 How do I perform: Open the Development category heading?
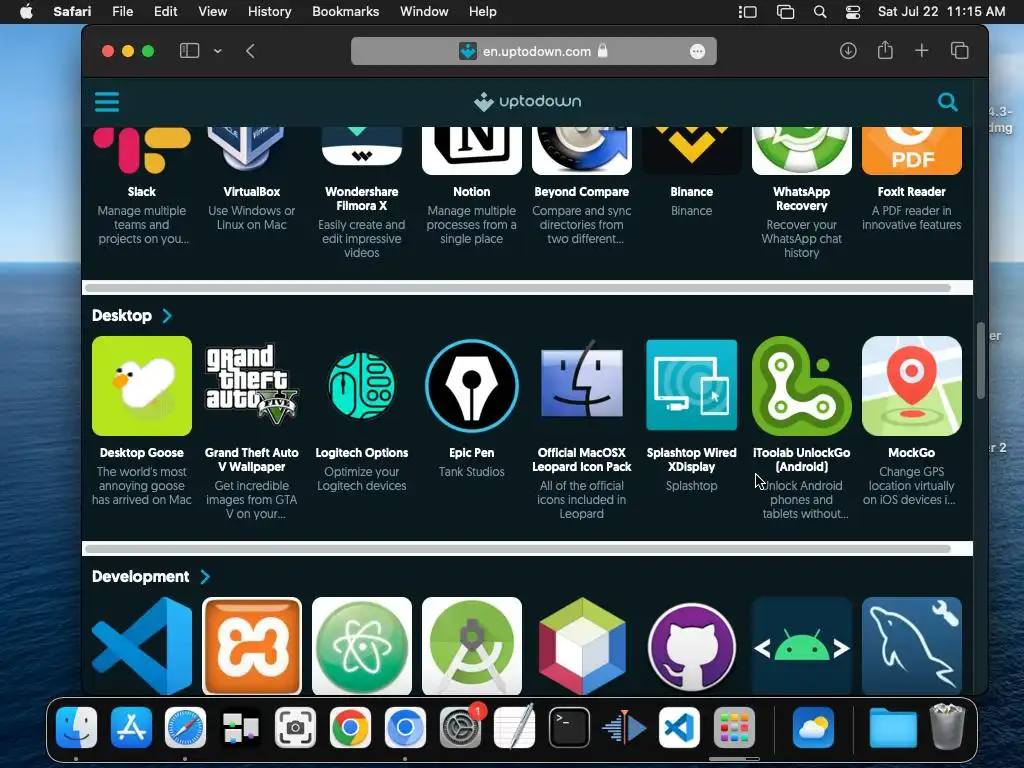140,577
